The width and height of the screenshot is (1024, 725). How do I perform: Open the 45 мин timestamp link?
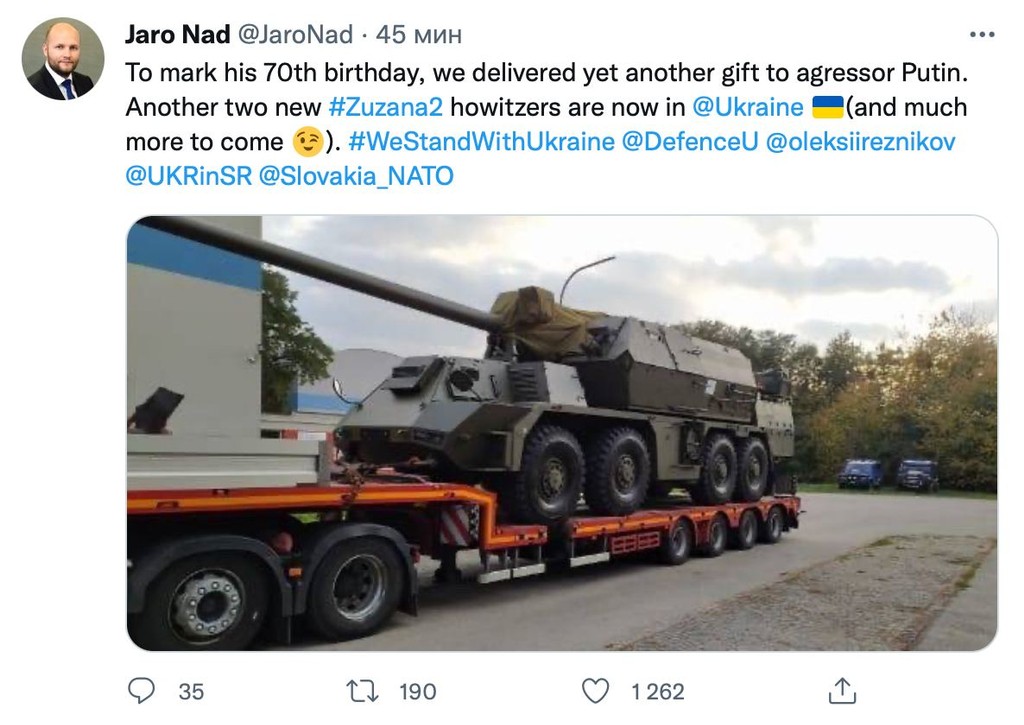tap(419, 35)
